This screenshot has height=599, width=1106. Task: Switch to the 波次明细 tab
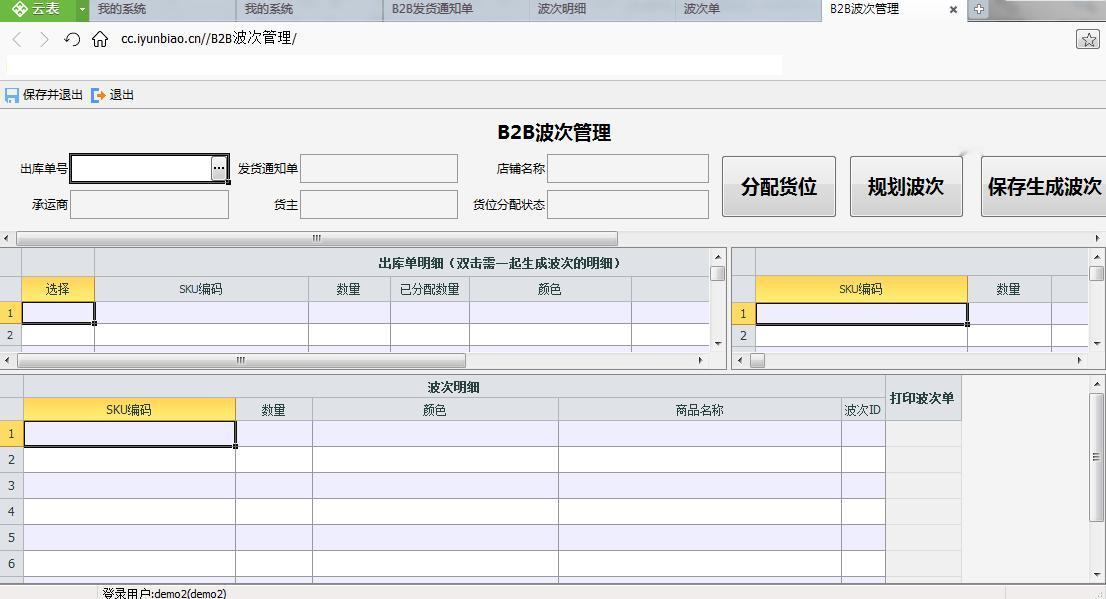(x=562, y=9)
